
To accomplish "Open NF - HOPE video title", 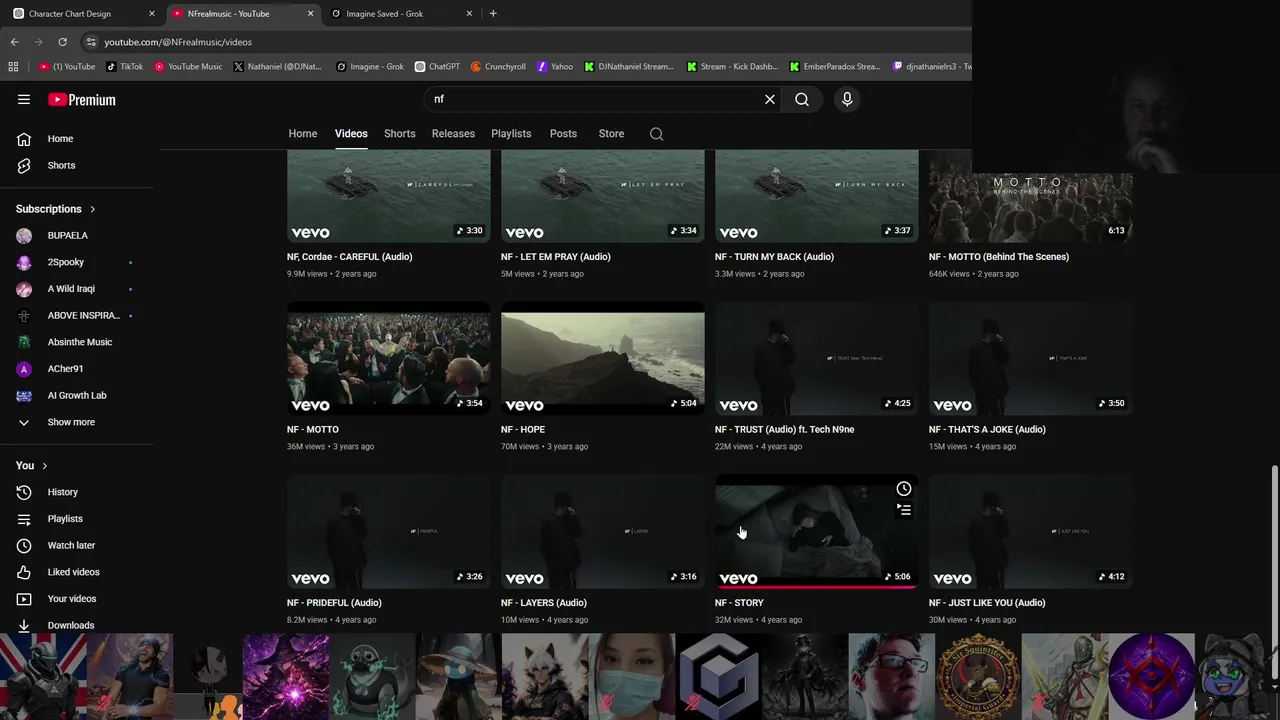I will coord(523,430).
